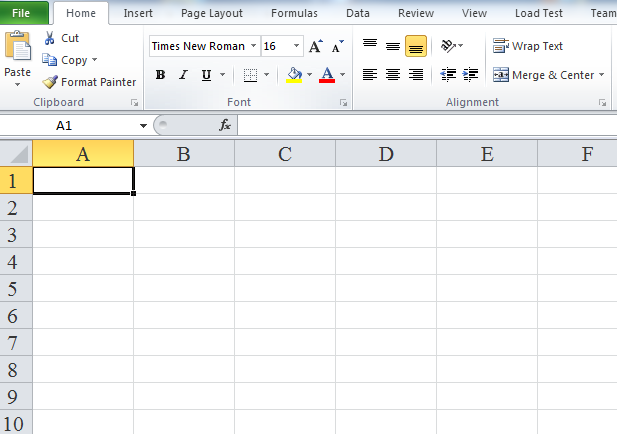Image resolution: width=617 pixels, height=434 pixels.
Task: Open the Merge & Center dropdown arrow
Action: 601,75
